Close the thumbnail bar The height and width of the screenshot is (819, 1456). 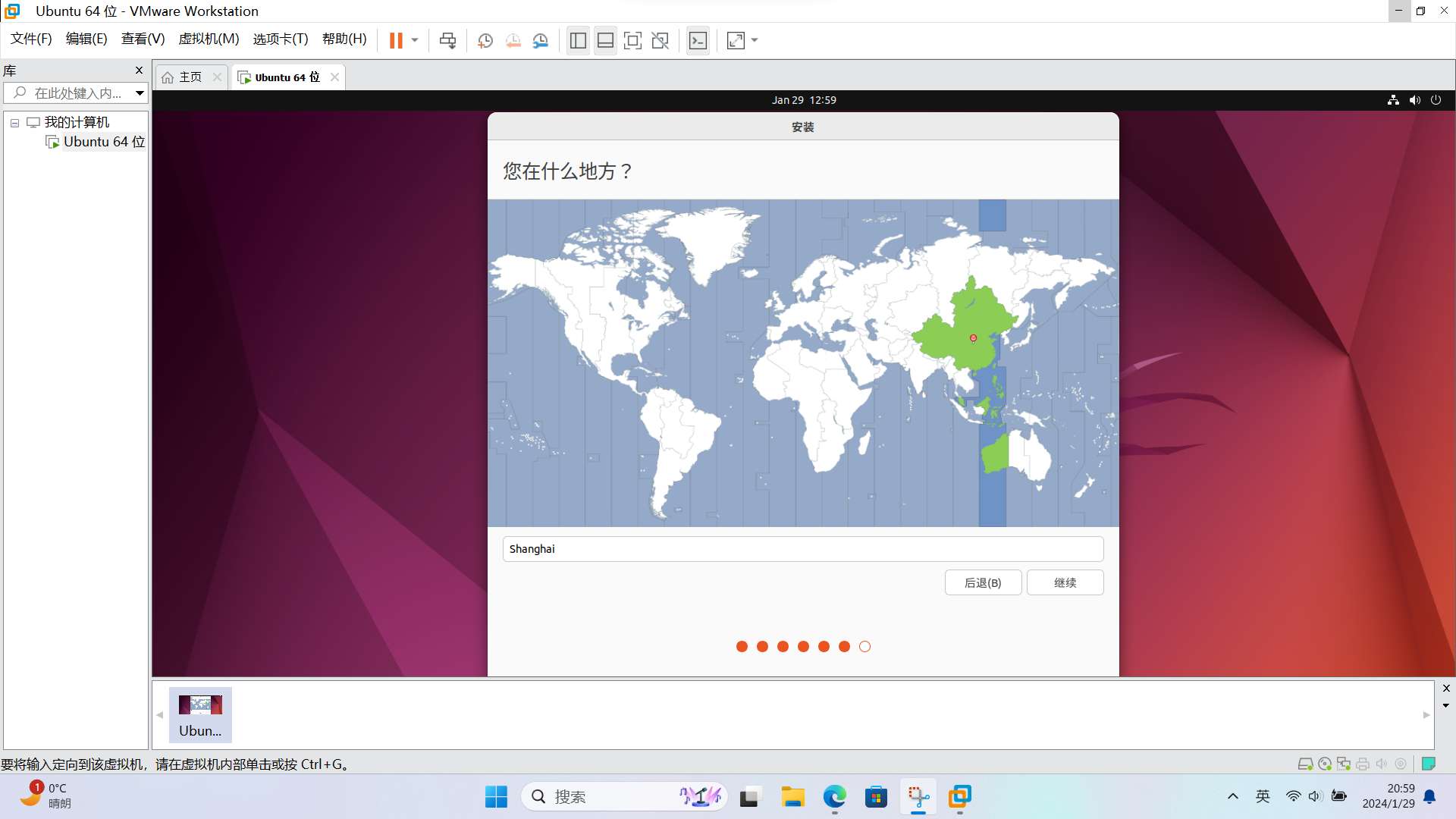tap(1446, 689)
